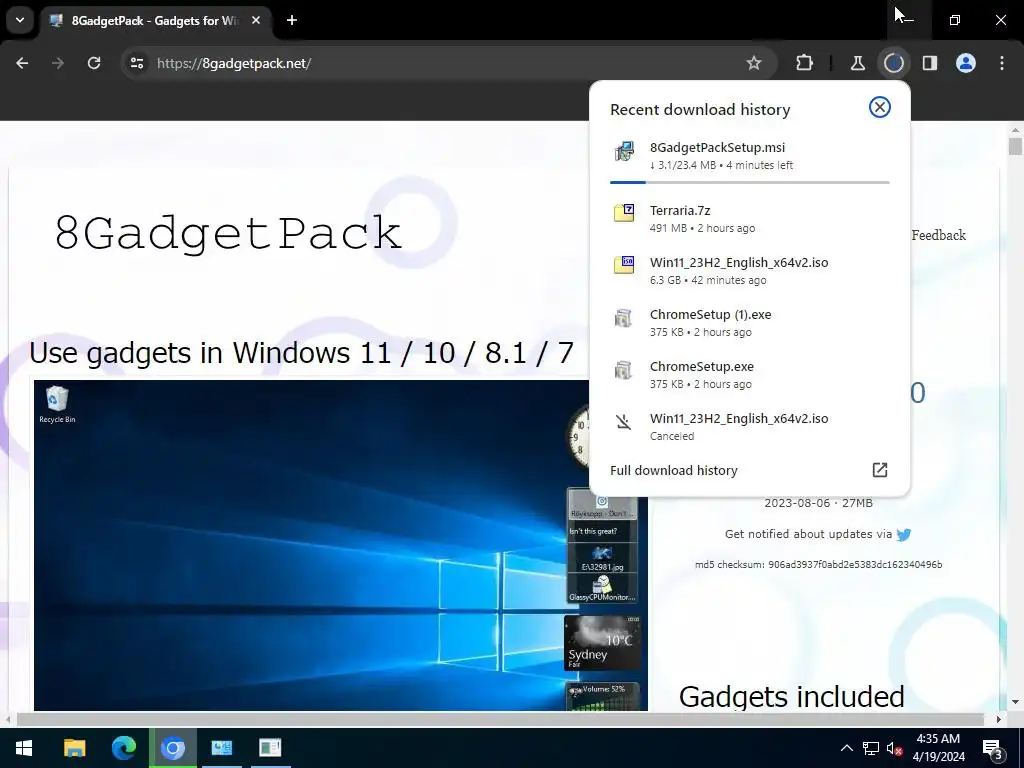
Task: Click the 8GadgetPackSetup download progress bar
Action: click(x=750, y=182)
